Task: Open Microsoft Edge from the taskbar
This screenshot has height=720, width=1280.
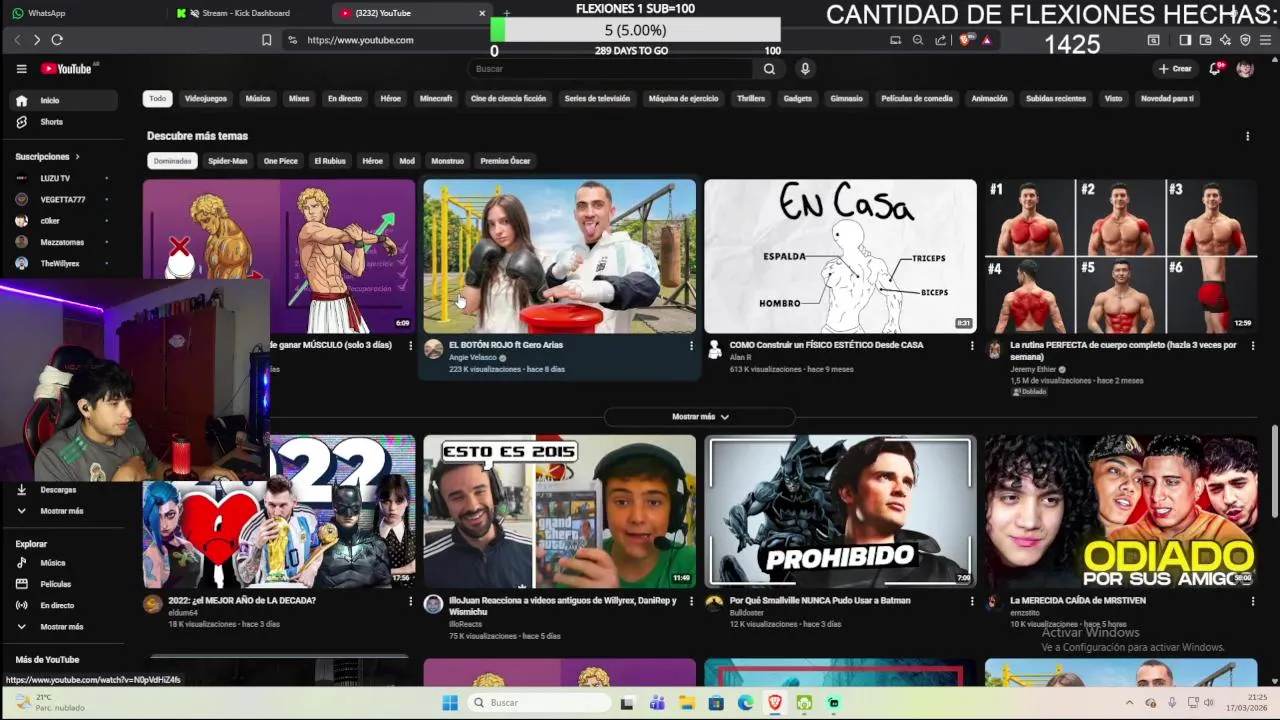Action: 746,703
